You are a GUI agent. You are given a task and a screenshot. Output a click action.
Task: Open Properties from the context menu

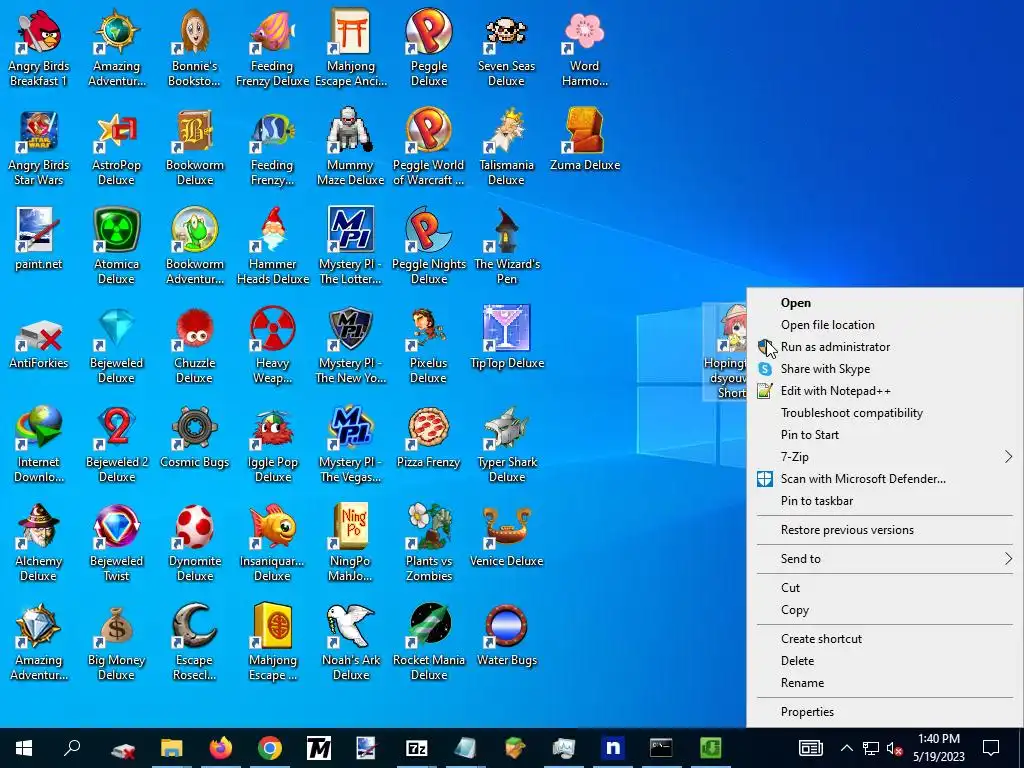[885, 712]
